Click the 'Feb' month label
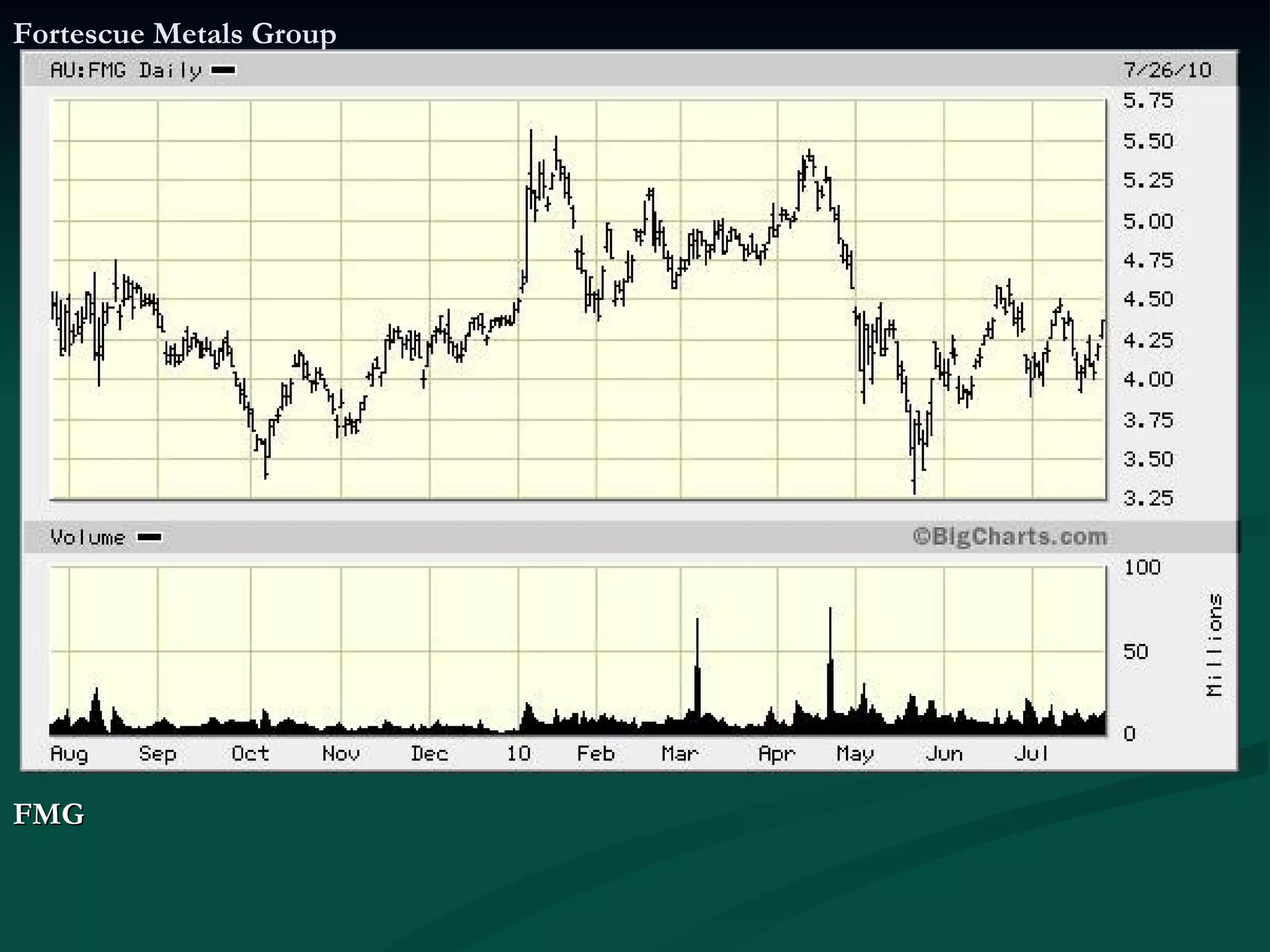Image resolution: width=1270 pixels, height=952 pixels. 596,754
